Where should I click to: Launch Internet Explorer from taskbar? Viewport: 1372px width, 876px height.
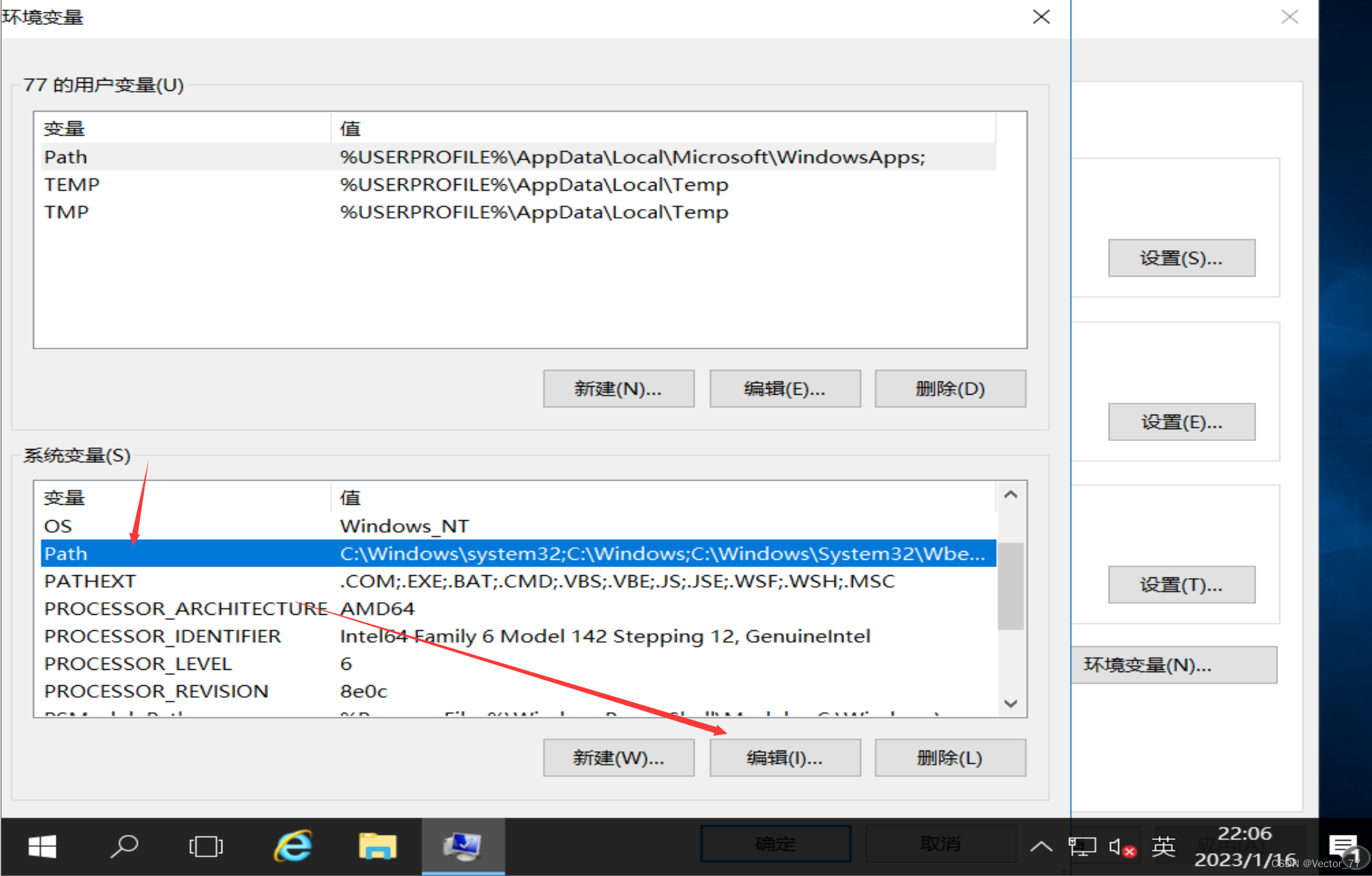coord(293,847)
